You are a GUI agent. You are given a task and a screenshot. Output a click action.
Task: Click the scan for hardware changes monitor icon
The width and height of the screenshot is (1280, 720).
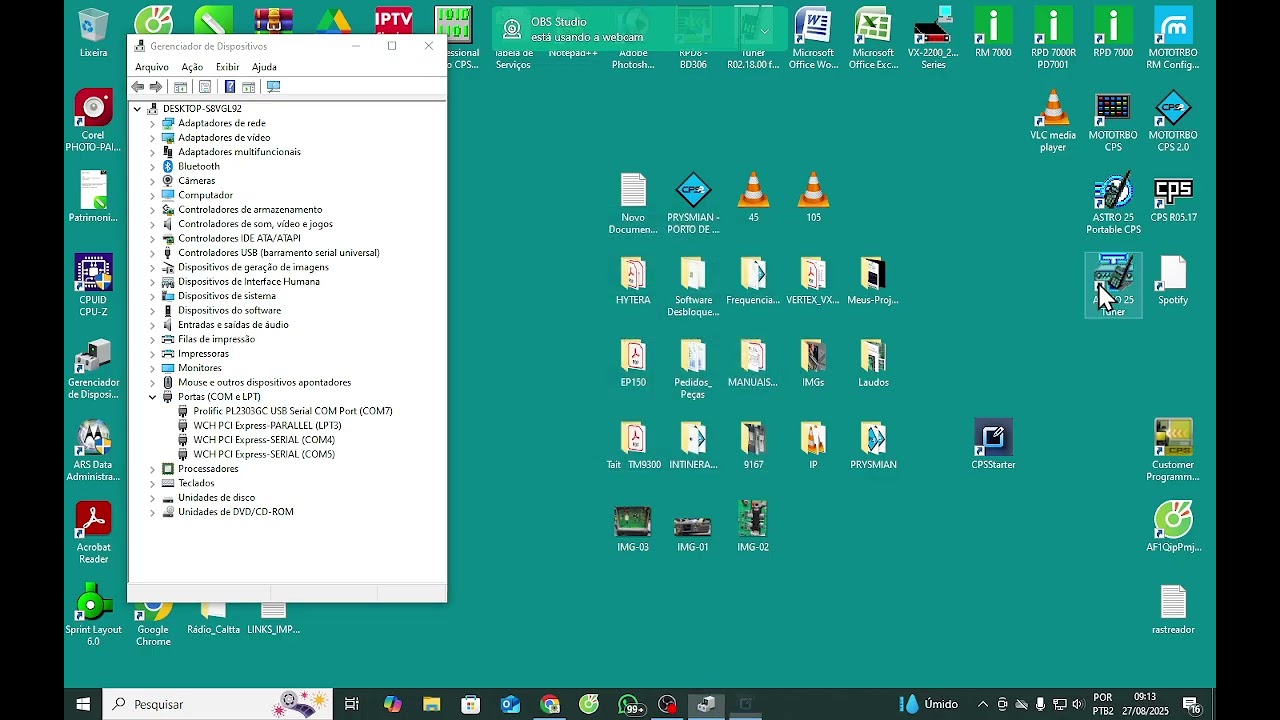coord(273,87)
